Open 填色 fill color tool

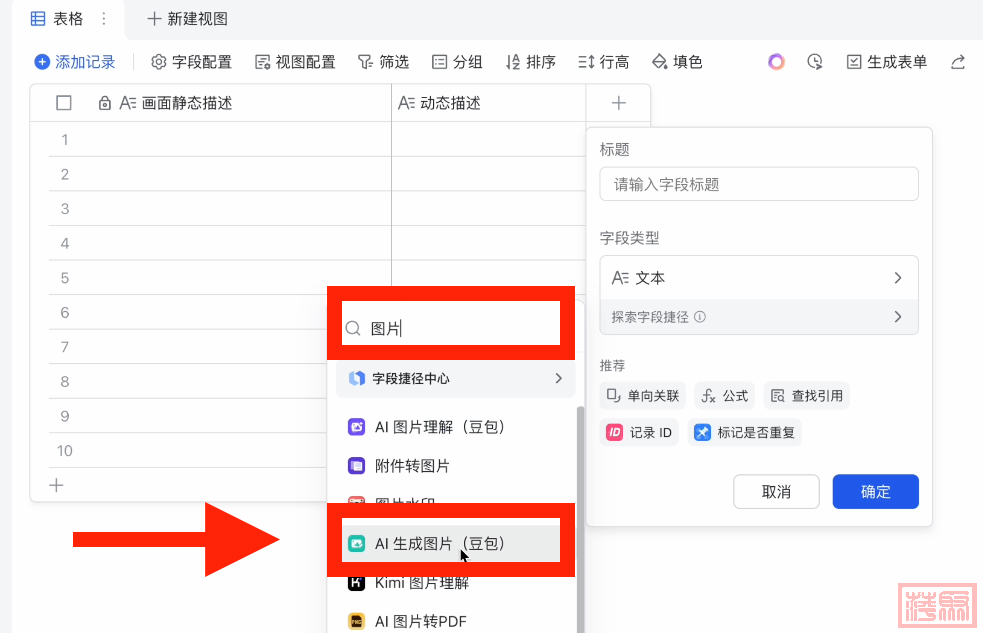[x=677, y=62]
